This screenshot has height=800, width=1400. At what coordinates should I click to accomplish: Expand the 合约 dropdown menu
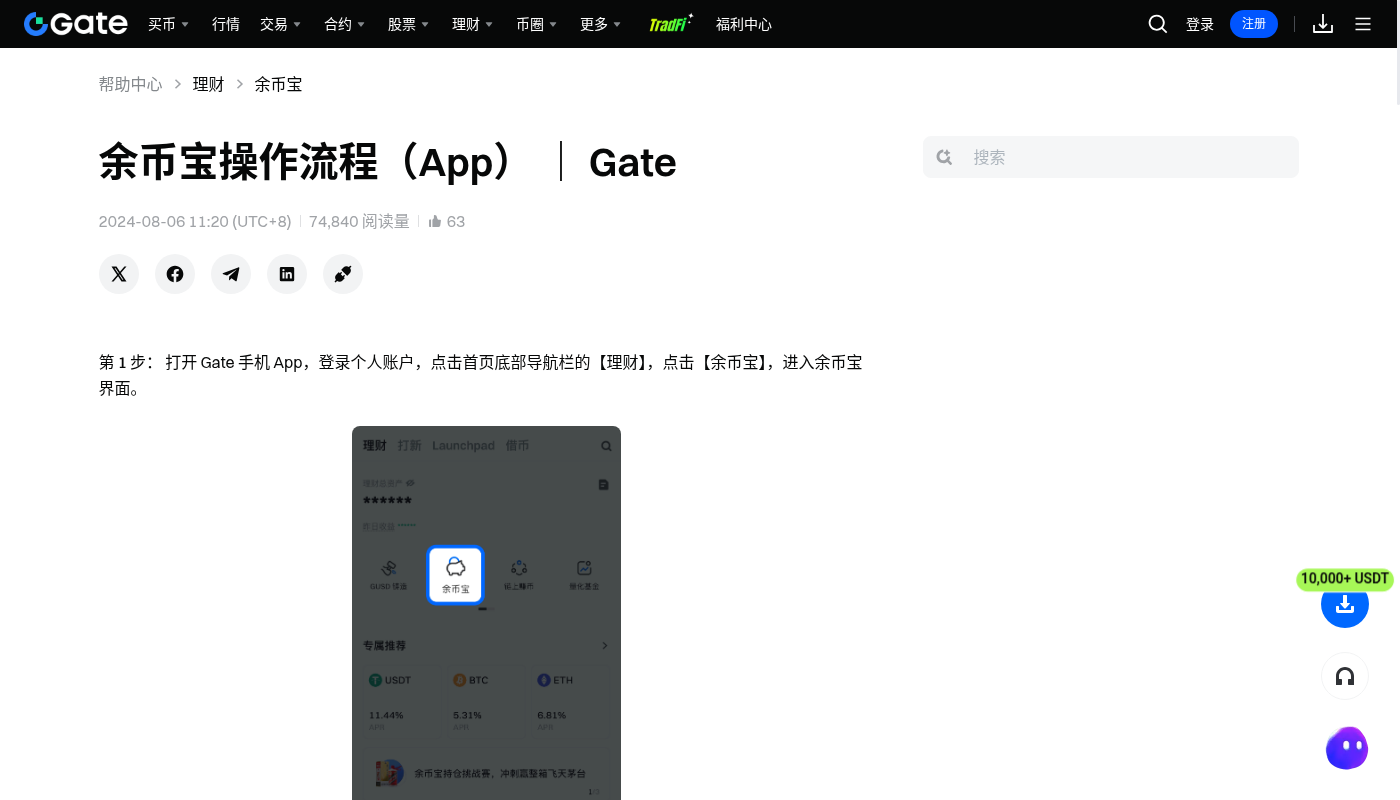[x=344, y=24]
